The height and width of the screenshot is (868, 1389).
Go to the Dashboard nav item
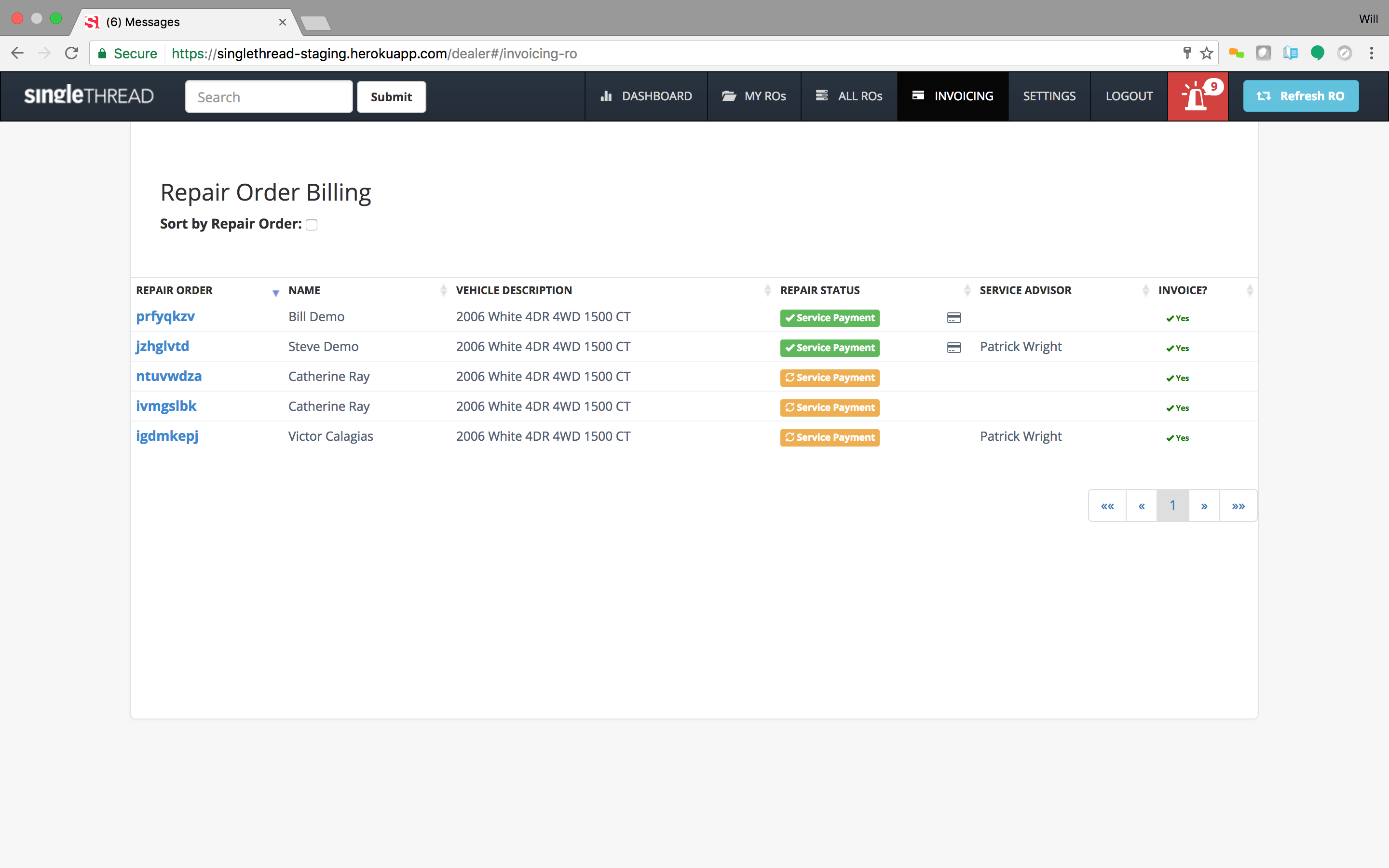646,96
